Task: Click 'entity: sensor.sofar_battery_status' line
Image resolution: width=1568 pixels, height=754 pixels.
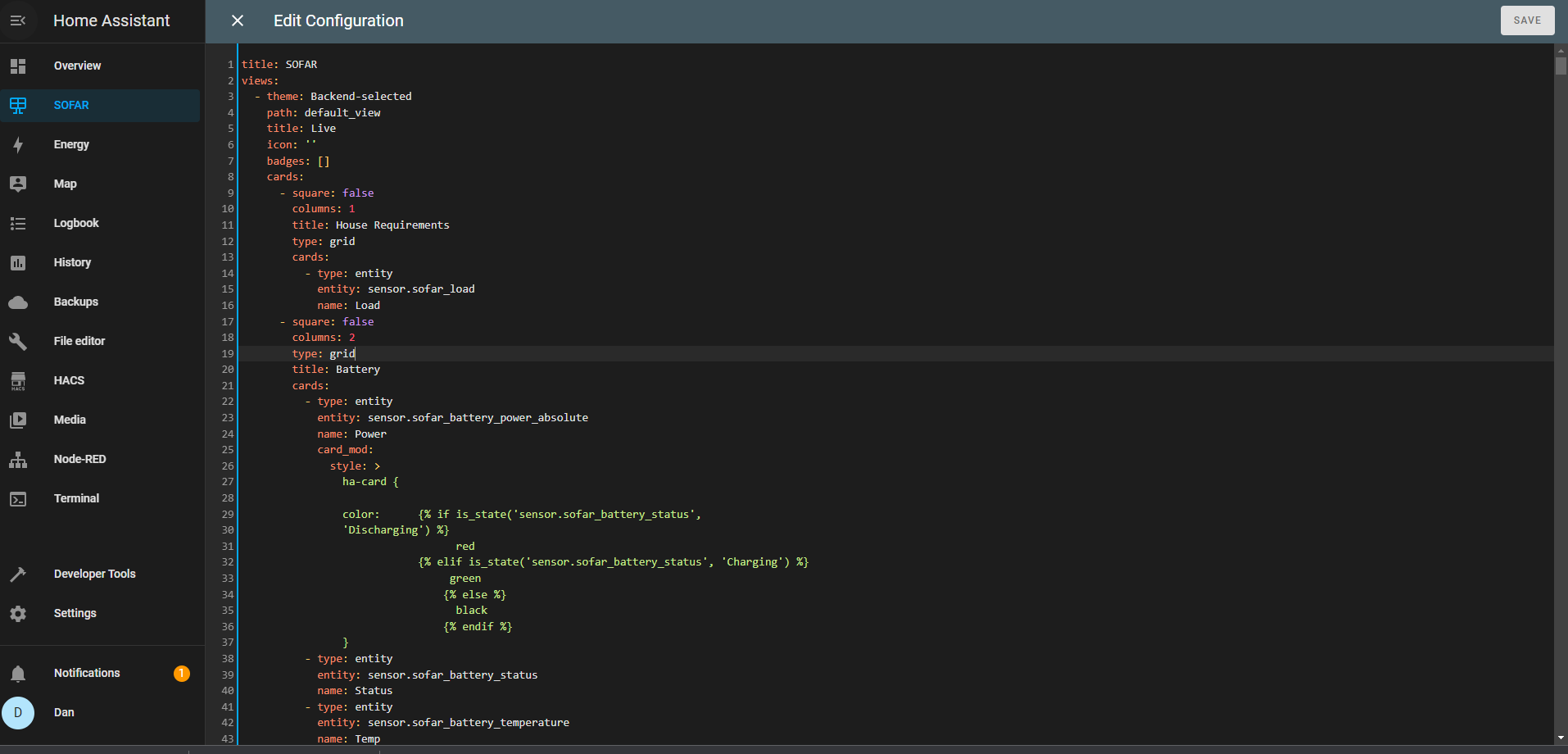Action: click(x=428, y=675)
